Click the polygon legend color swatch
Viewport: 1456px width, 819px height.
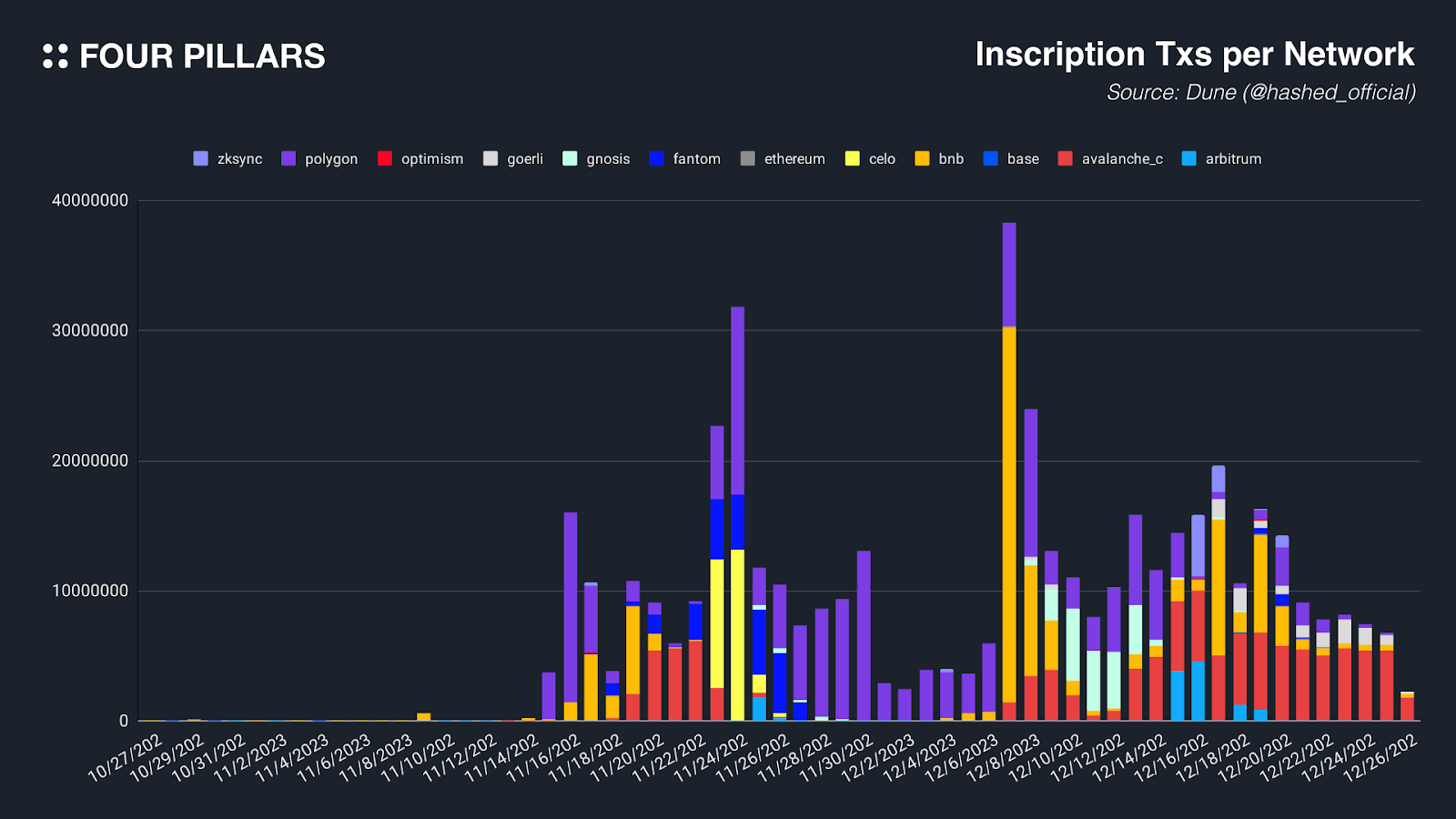pyautogui.click(x=288, y=158)
